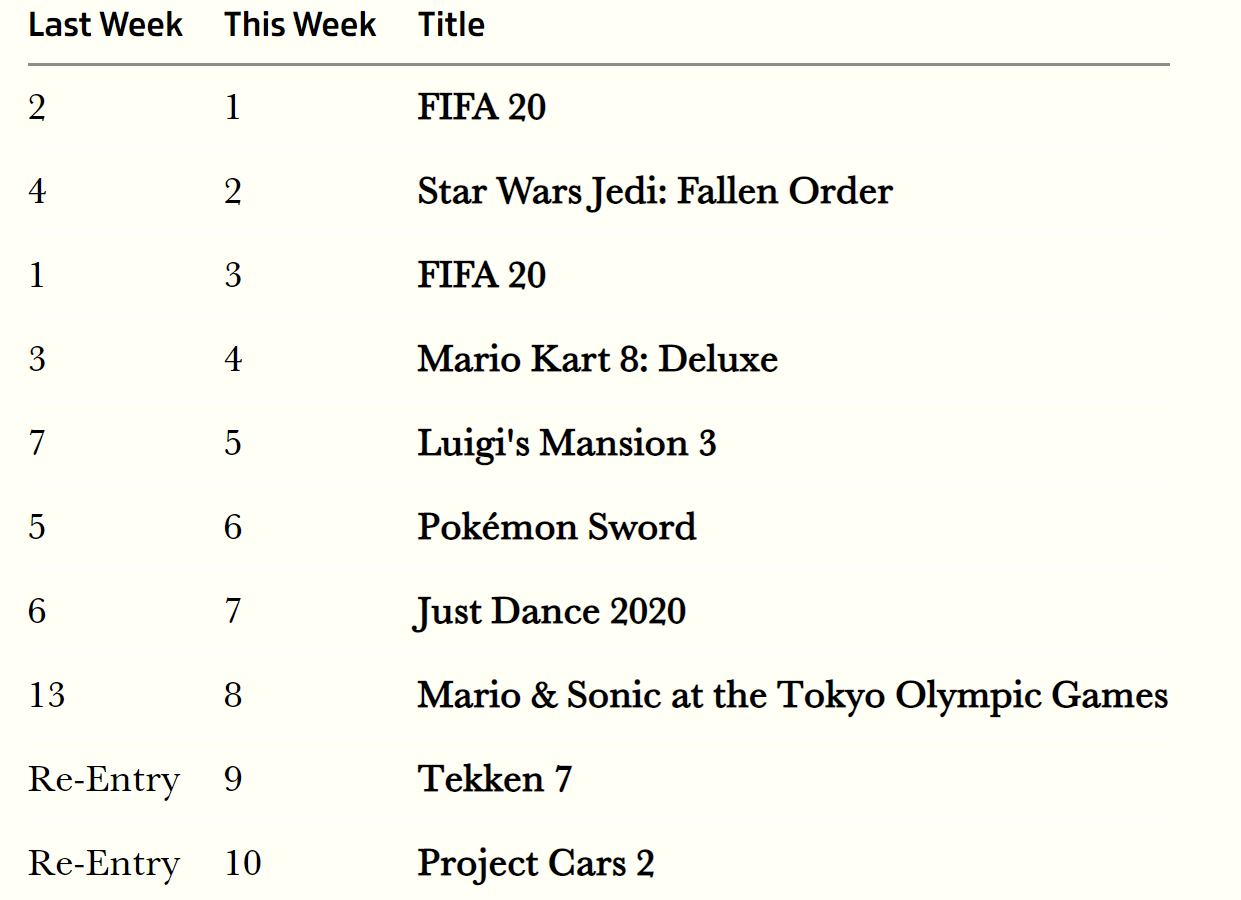Screen dimensions: 1241x900
Task: Select the Luigi's Mansion 3 title
Action: 567,443
